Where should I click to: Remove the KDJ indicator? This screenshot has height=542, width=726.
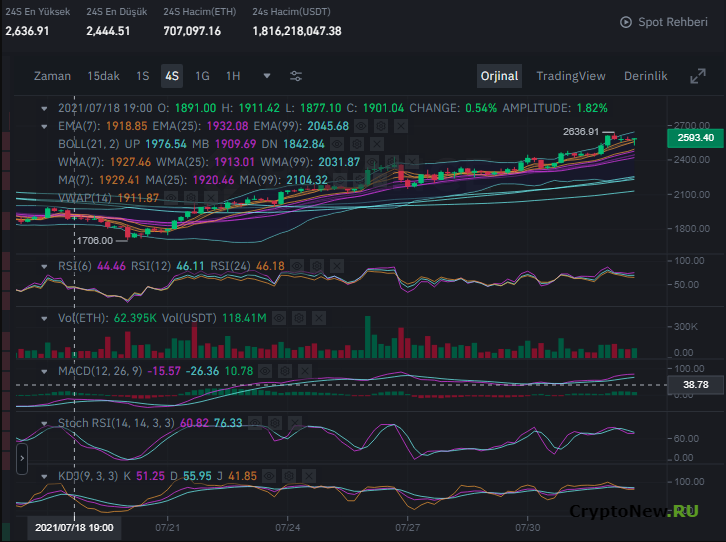(309, 476)
